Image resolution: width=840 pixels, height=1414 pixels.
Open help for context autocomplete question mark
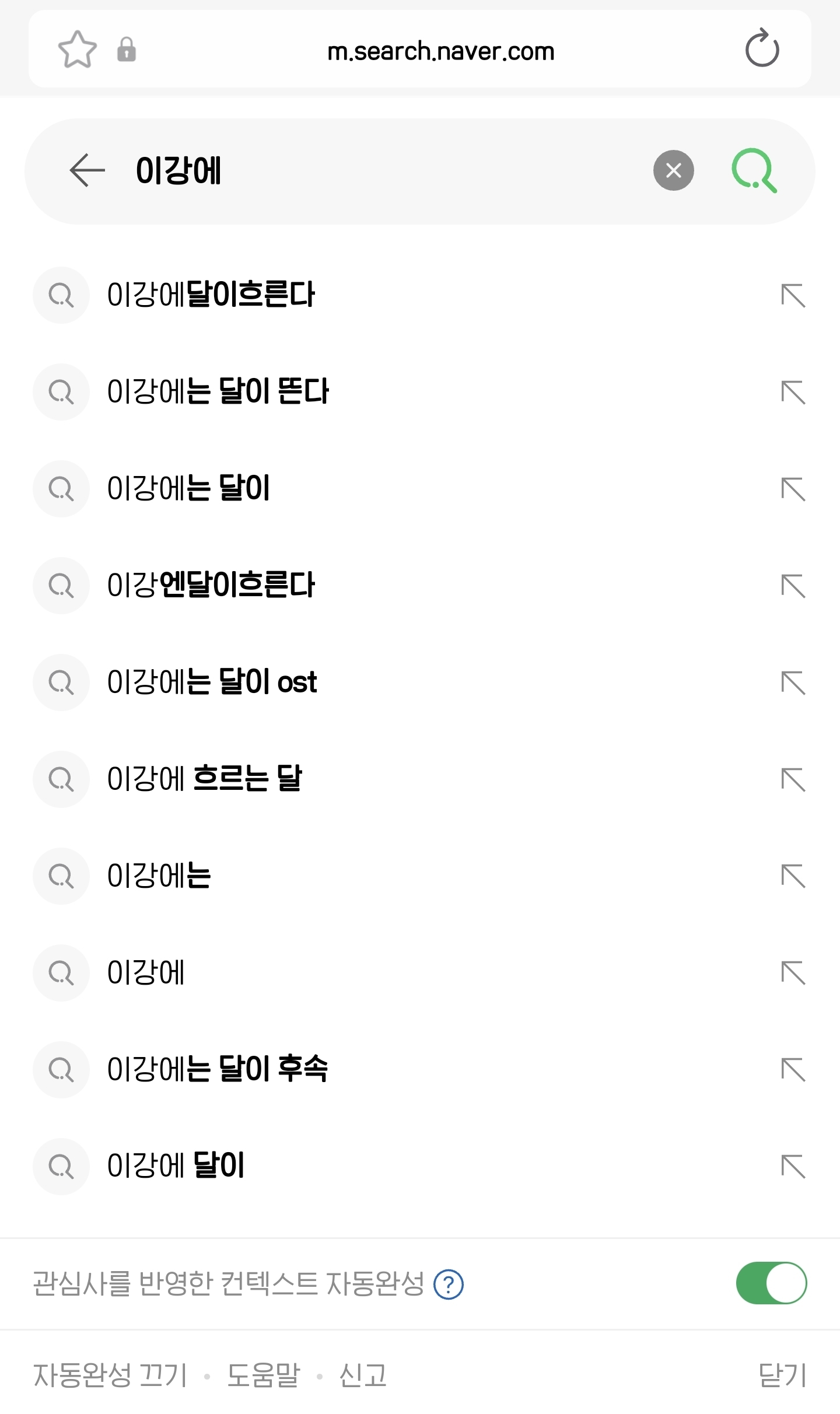(x=448, y=1284)
